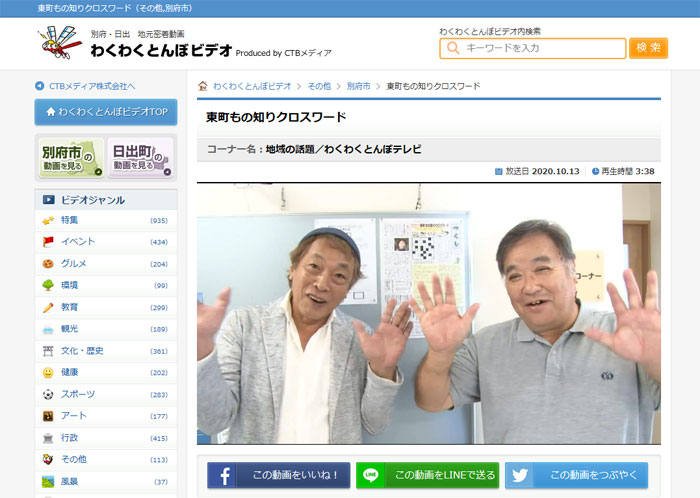Click 文化・歴史 genre label
700x498 pixels.
click(x=82, y=351)
